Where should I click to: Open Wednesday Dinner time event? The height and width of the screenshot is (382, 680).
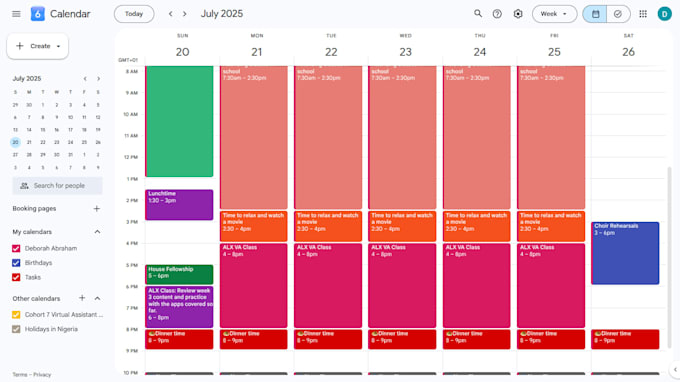[402, 339]
